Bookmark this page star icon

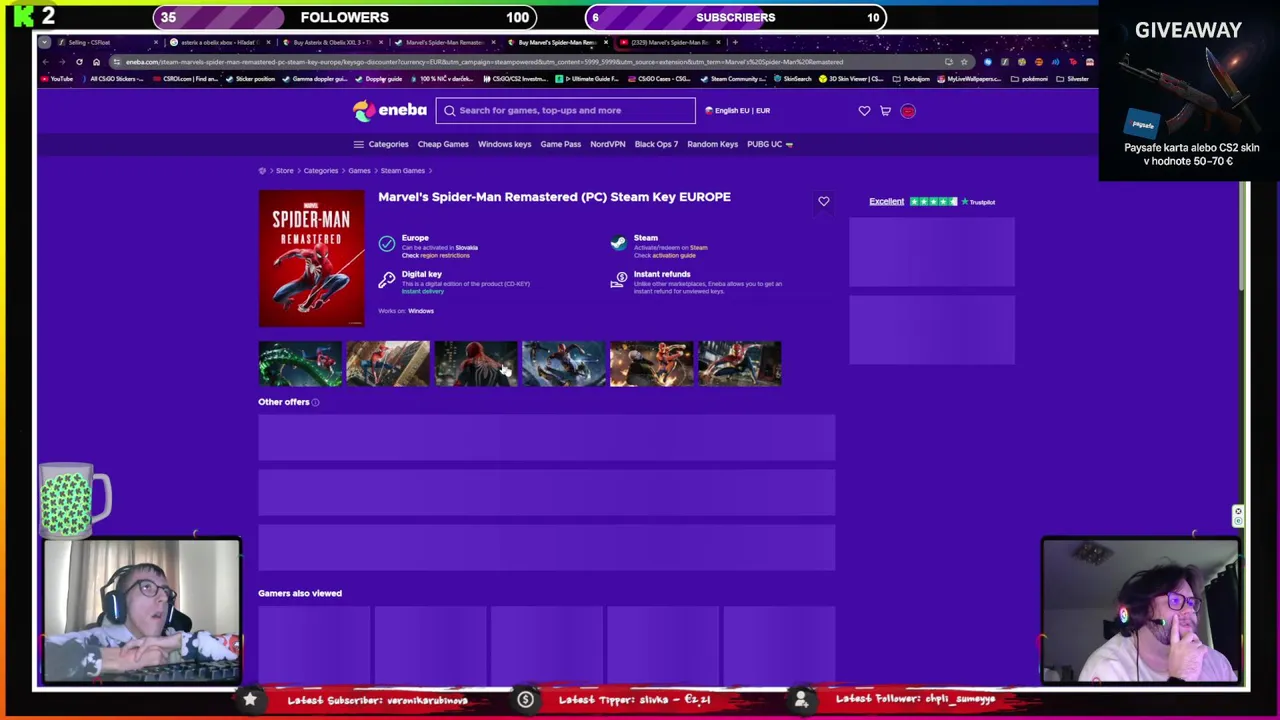[964, 62]
